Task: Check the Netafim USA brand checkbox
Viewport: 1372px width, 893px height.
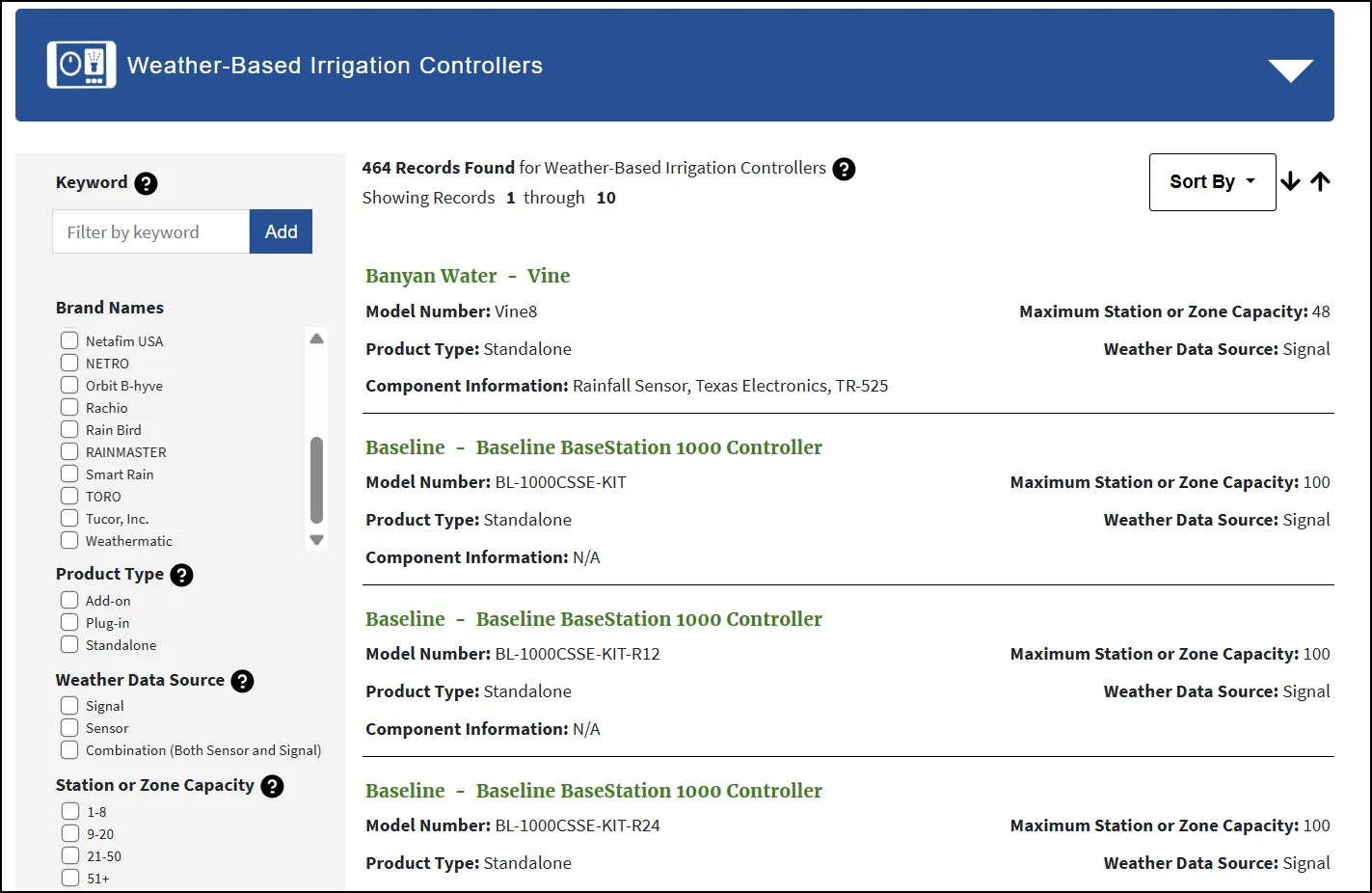Action: point(69,340)
